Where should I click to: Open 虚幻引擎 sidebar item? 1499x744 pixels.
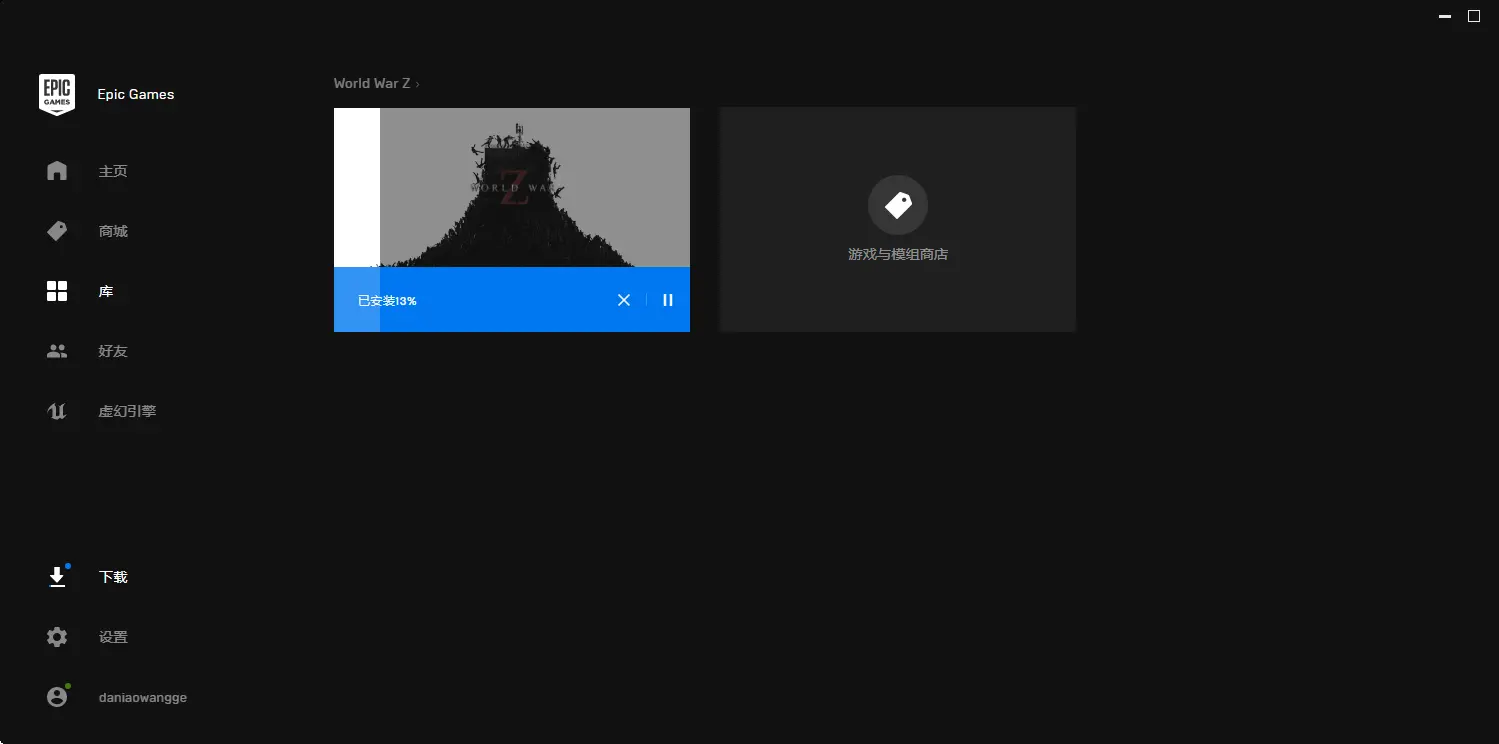point(127,411)
